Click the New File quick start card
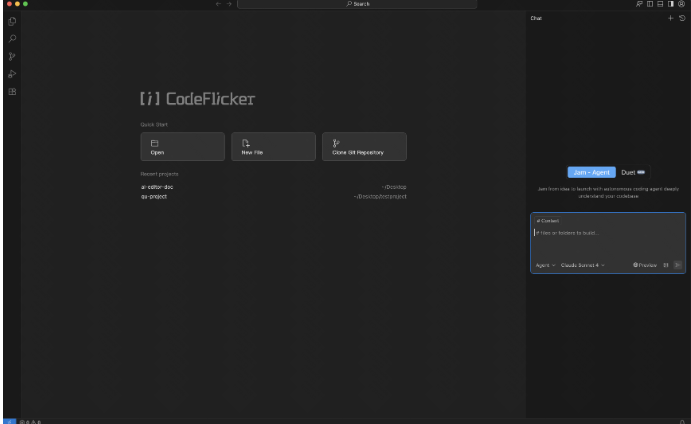The height and width of the screenshot is (424, 691). click(273, 147)
